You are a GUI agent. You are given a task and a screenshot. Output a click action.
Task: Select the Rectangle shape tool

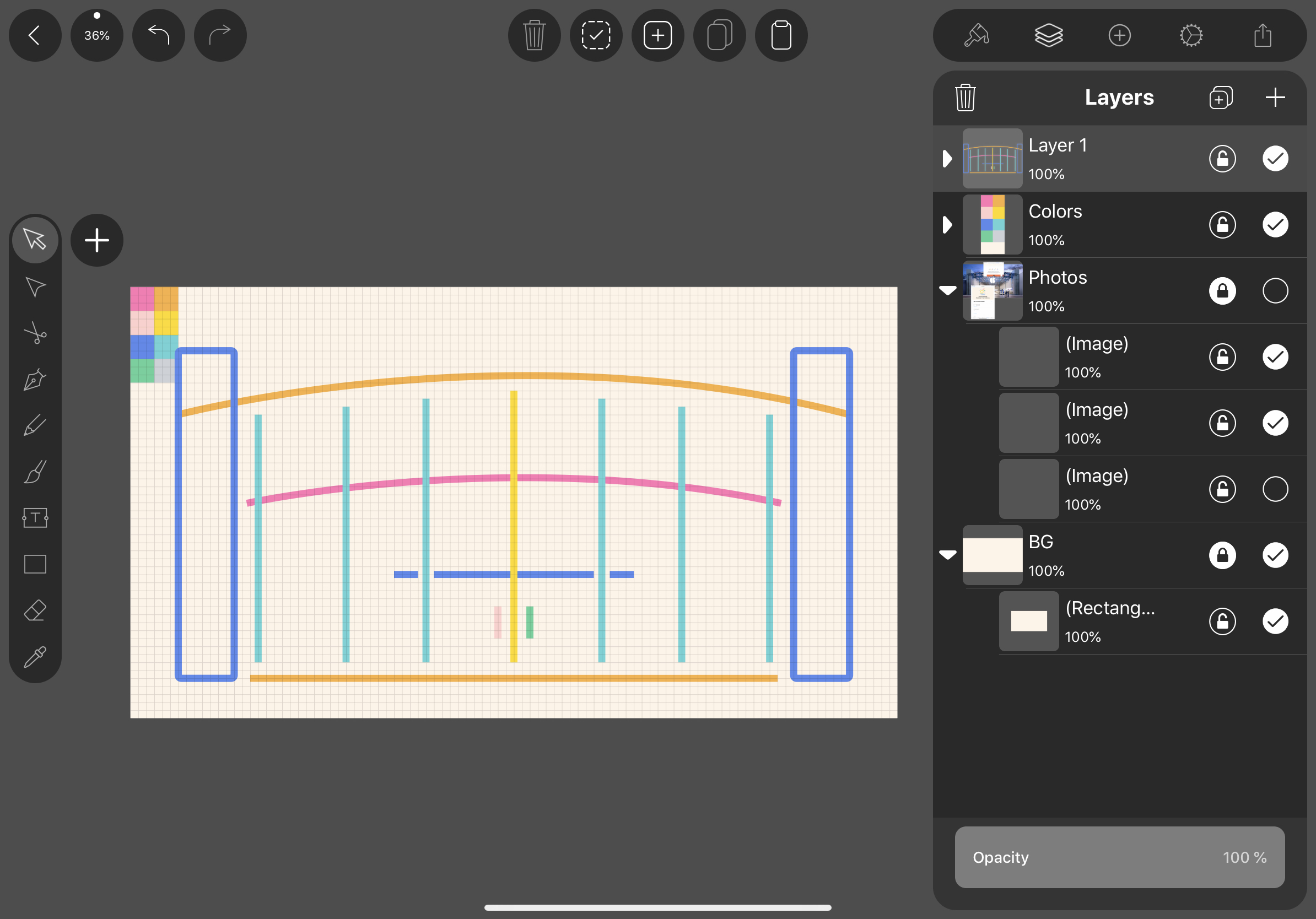tap(35, 564)
